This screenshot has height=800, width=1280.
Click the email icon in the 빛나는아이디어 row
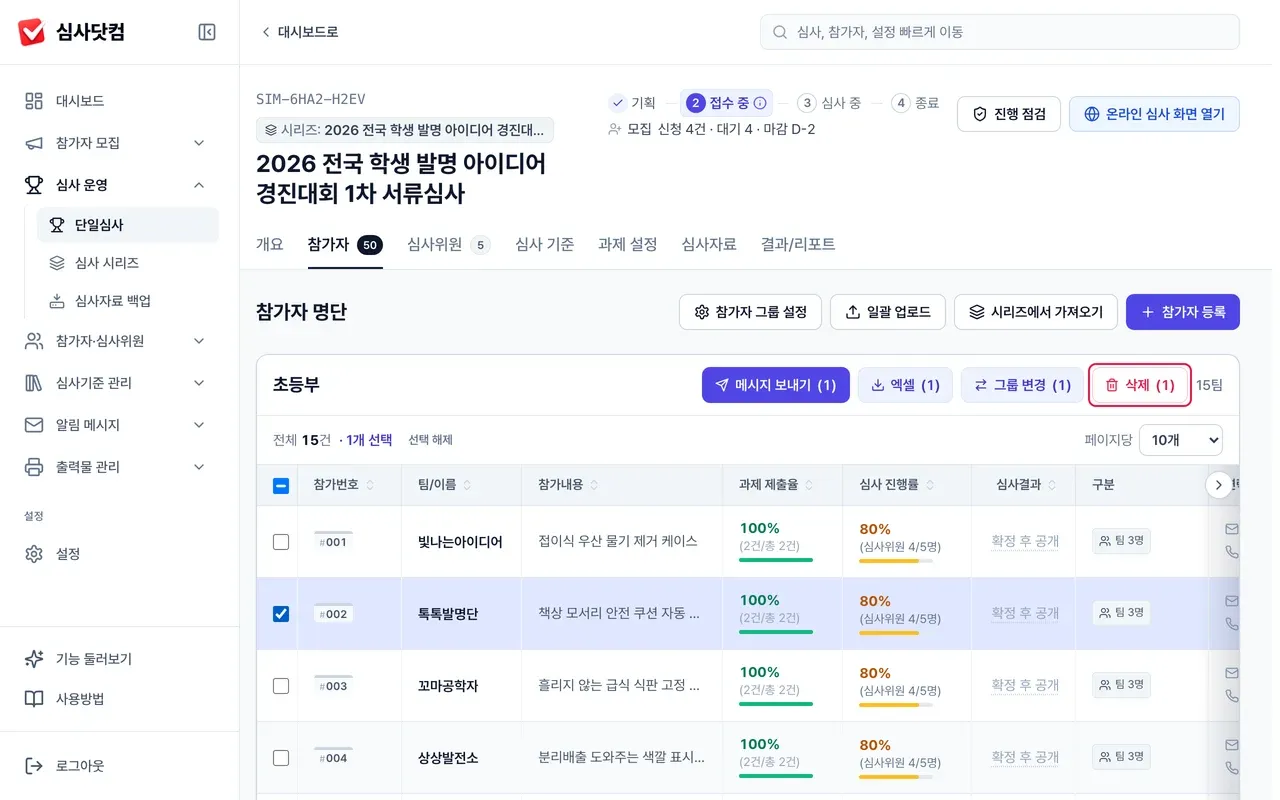coord(1232,529)
